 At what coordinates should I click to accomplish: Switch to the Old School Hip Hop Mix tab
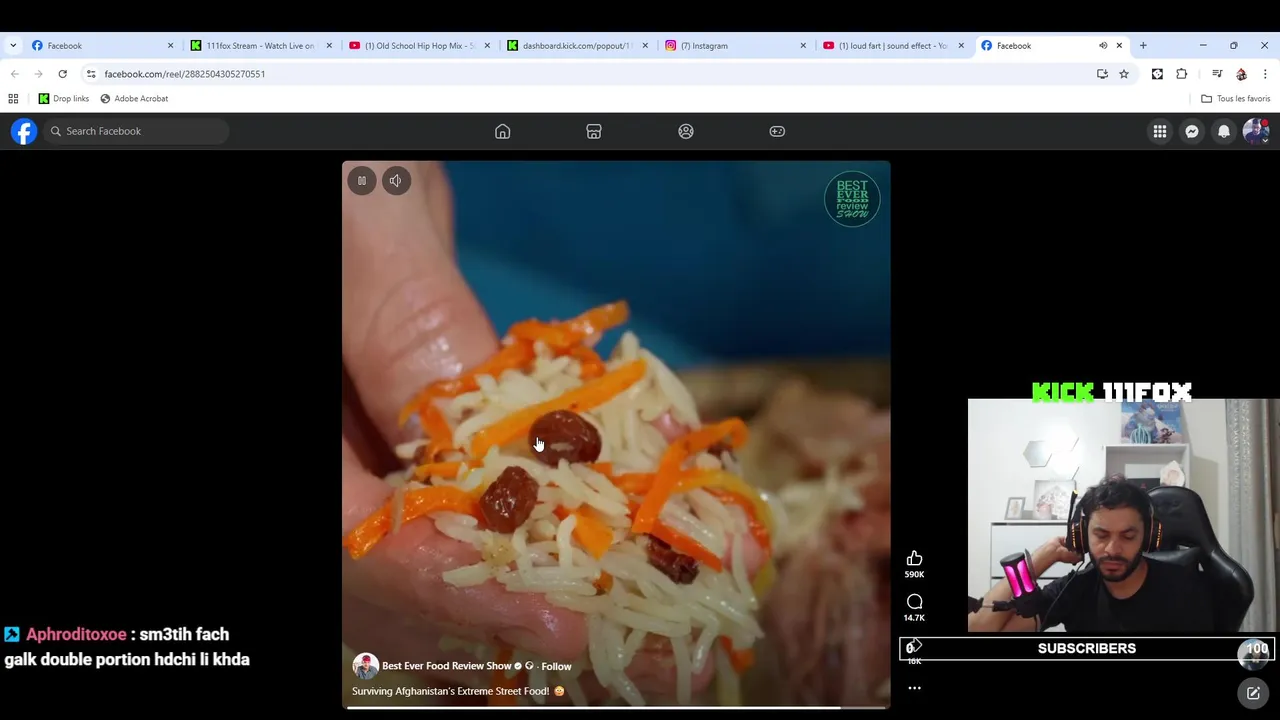coord(420,45)
